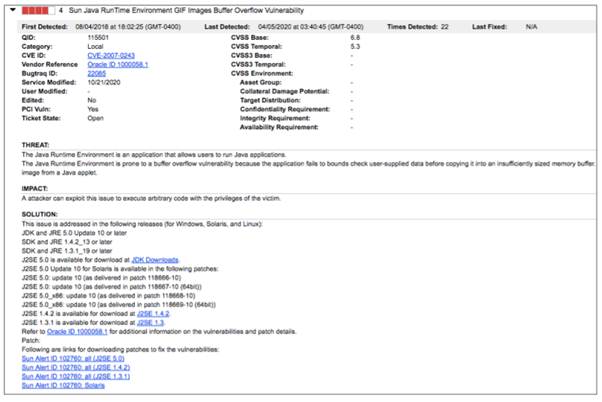Select the Edited value No
Screen dimensions: 602x402
click(x=92, y=100)
